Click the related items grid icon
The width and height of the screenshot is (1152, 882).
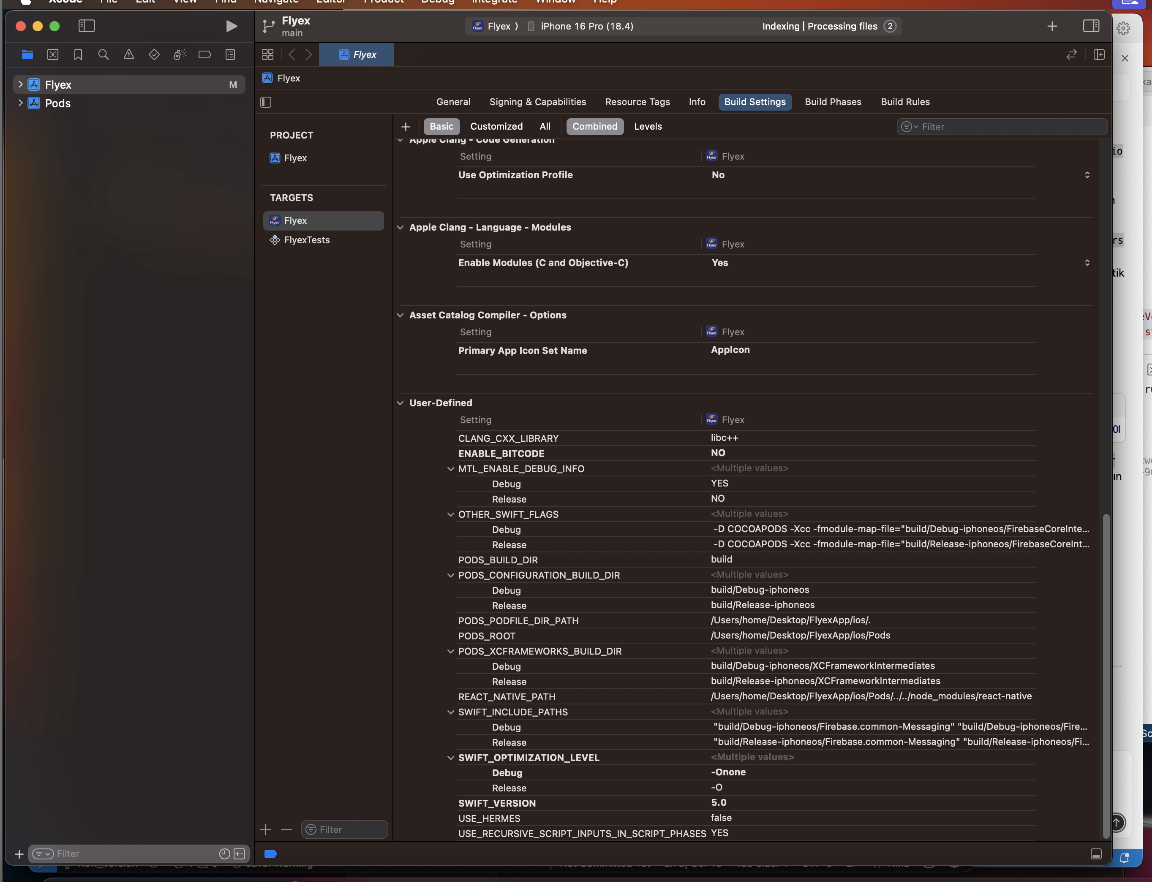point(267,55)
